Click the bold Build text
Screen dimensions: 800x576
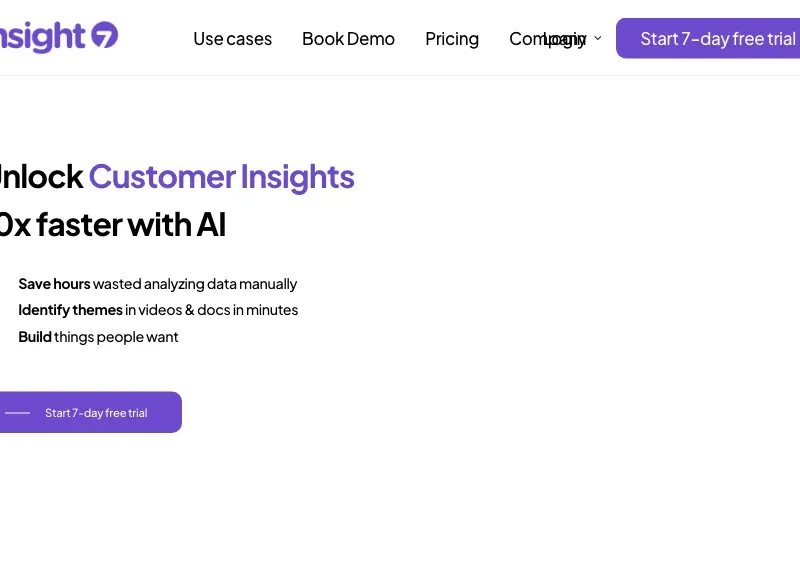(x=35, y=337)
